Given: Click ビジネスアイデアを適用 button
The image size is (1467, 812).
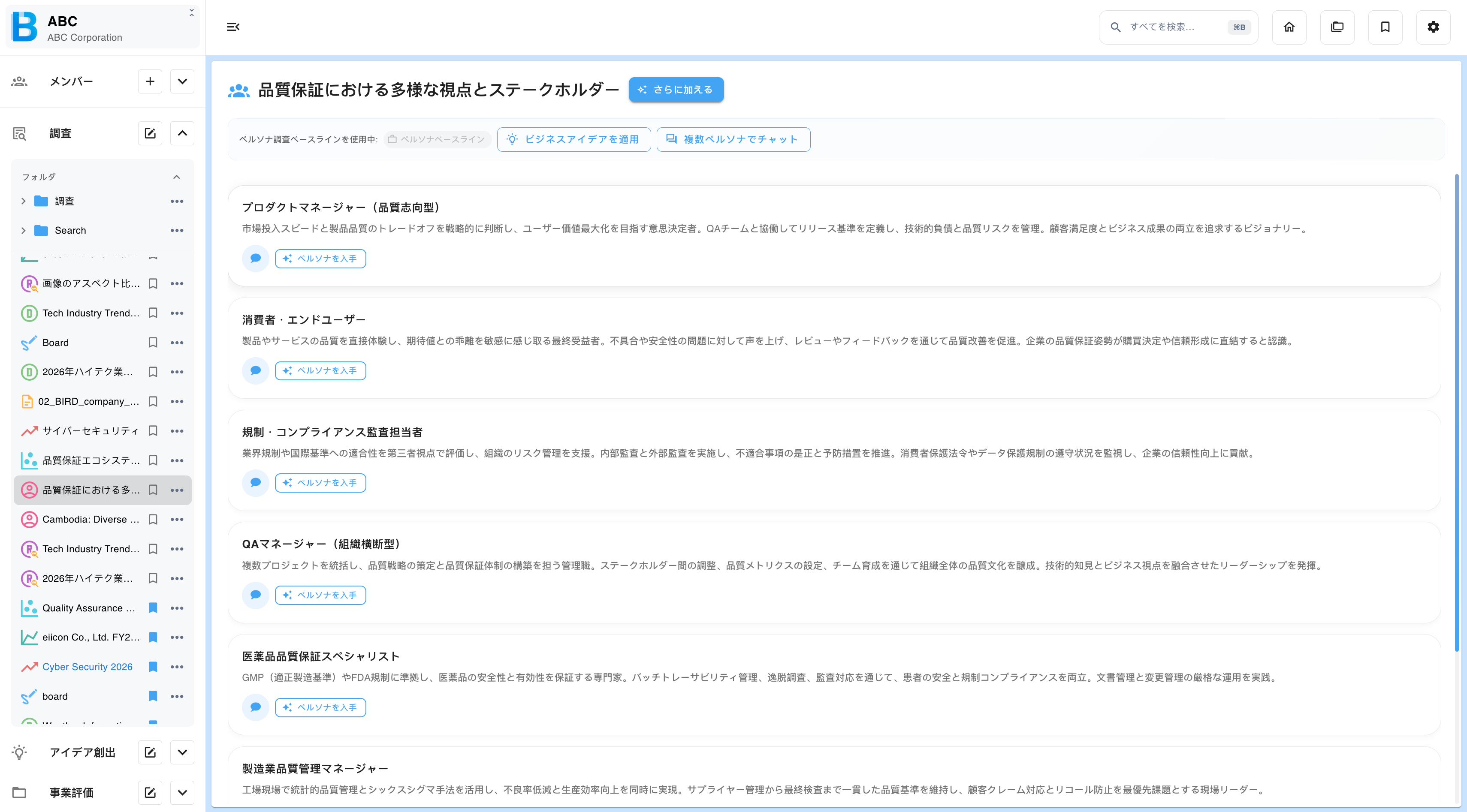Looking at the screenshot, I should tap(574, 139).
